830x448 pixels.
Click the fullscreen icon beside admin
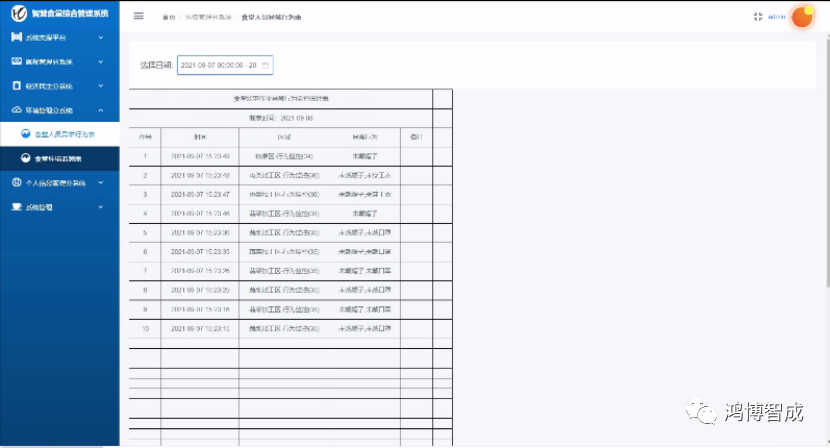tap(757, 17)
